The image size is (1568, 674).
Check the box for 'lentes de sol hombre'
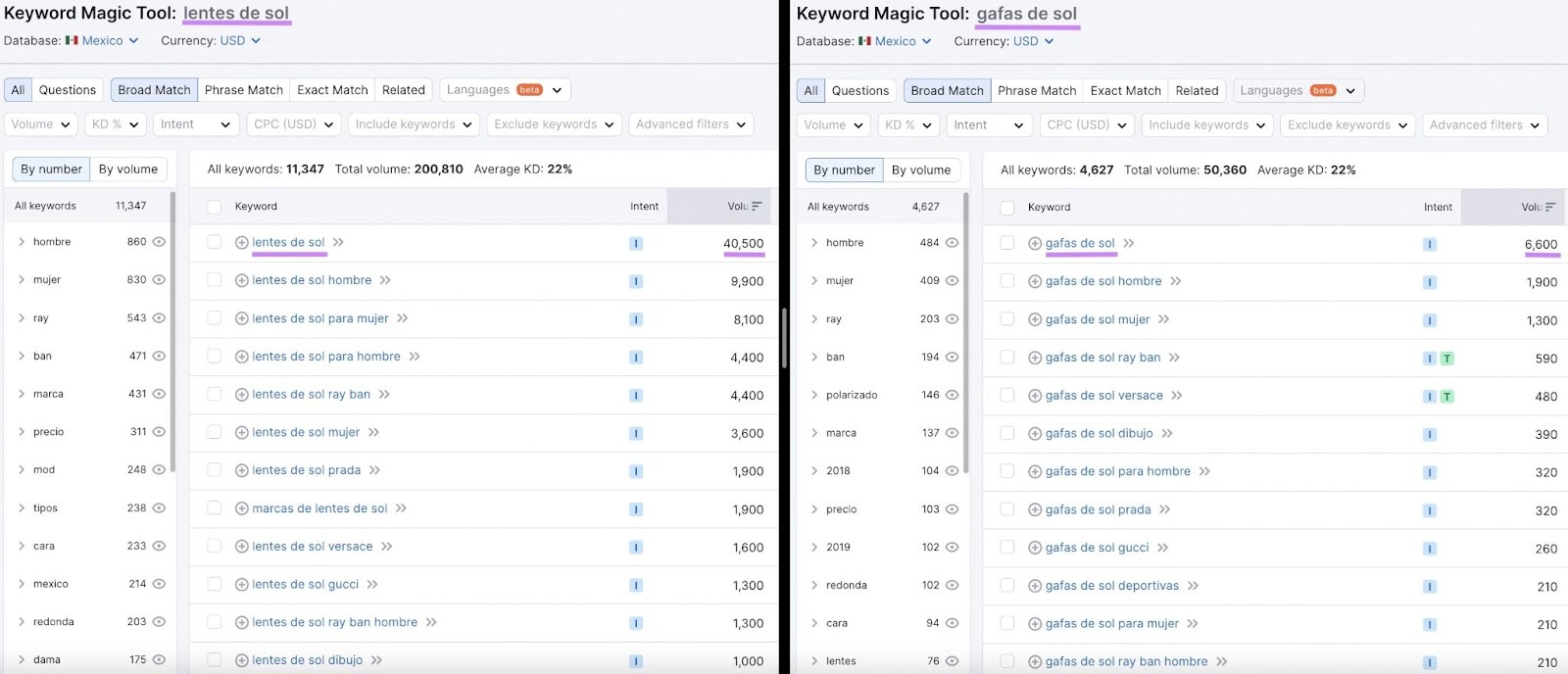215,280
